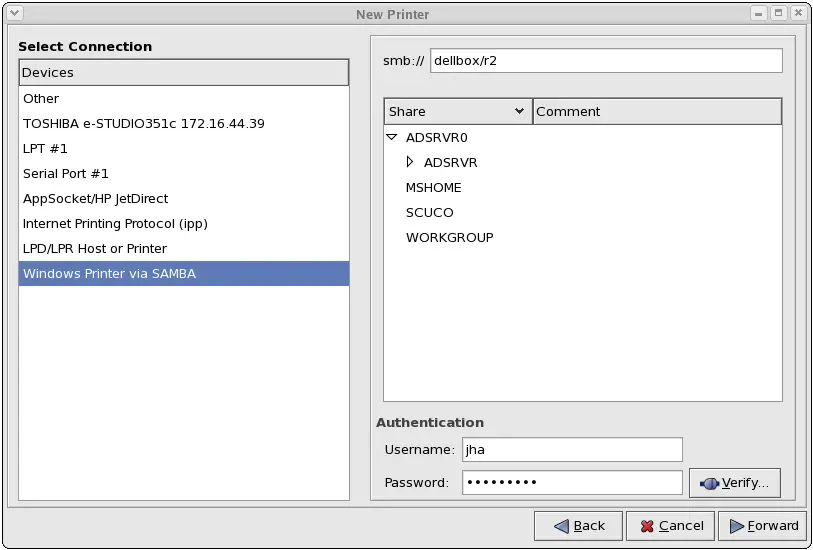Select LPT #1 connection
The height and width of the screenshot is (550, 813).
(x=184, y=149)
